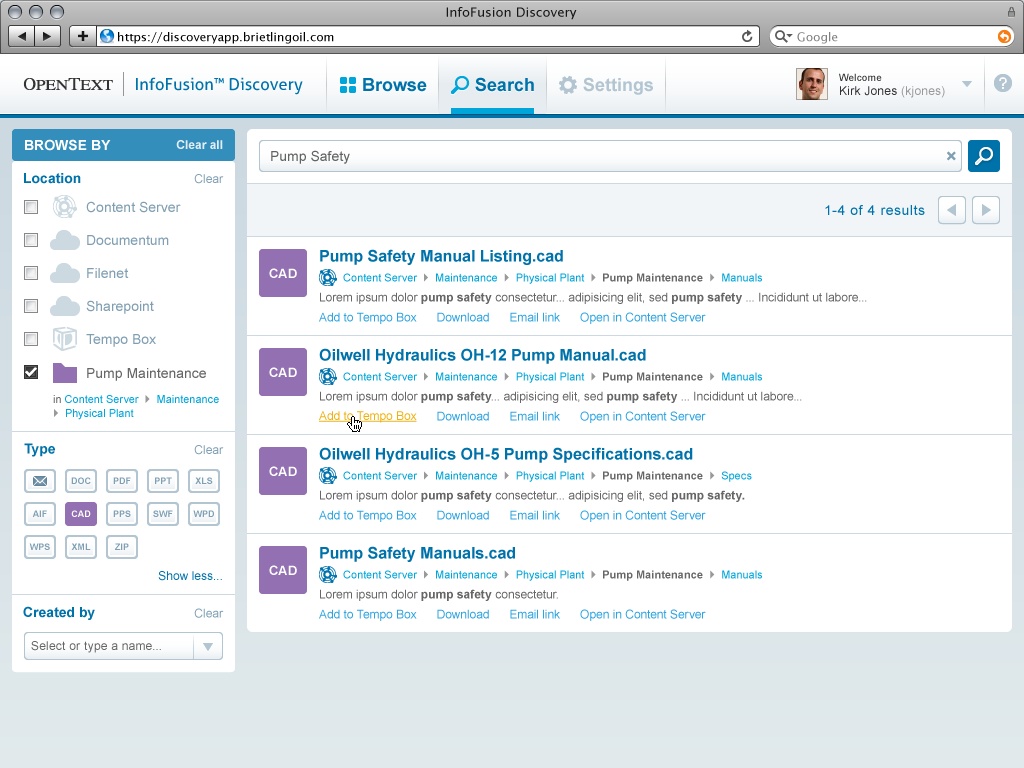
Task: Click the Content Server location icon in sidebar
Action: pyautogui.click(x=65, y=207)
